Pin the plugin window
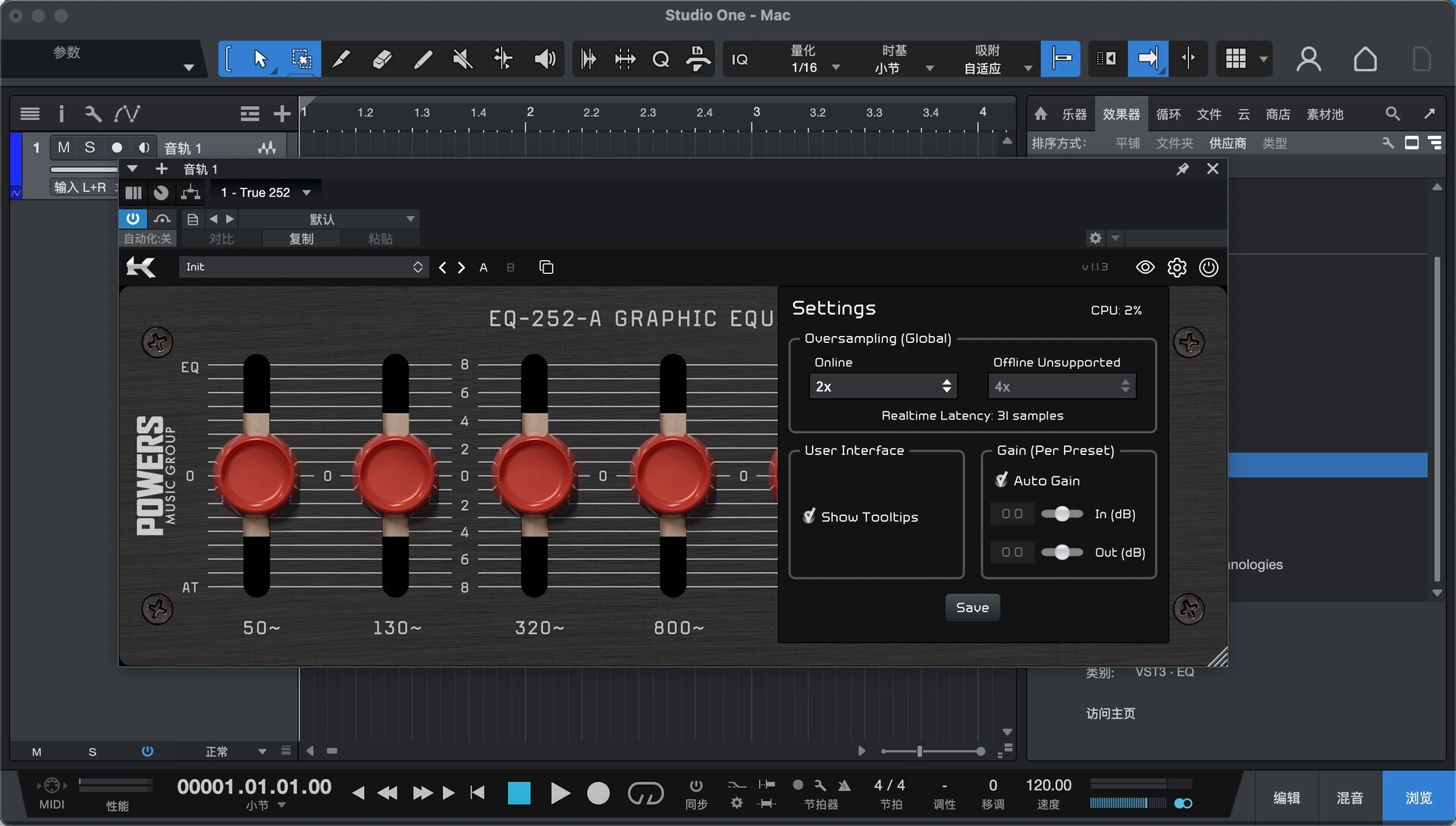 pyautogui.click(x=1182, y=169)
